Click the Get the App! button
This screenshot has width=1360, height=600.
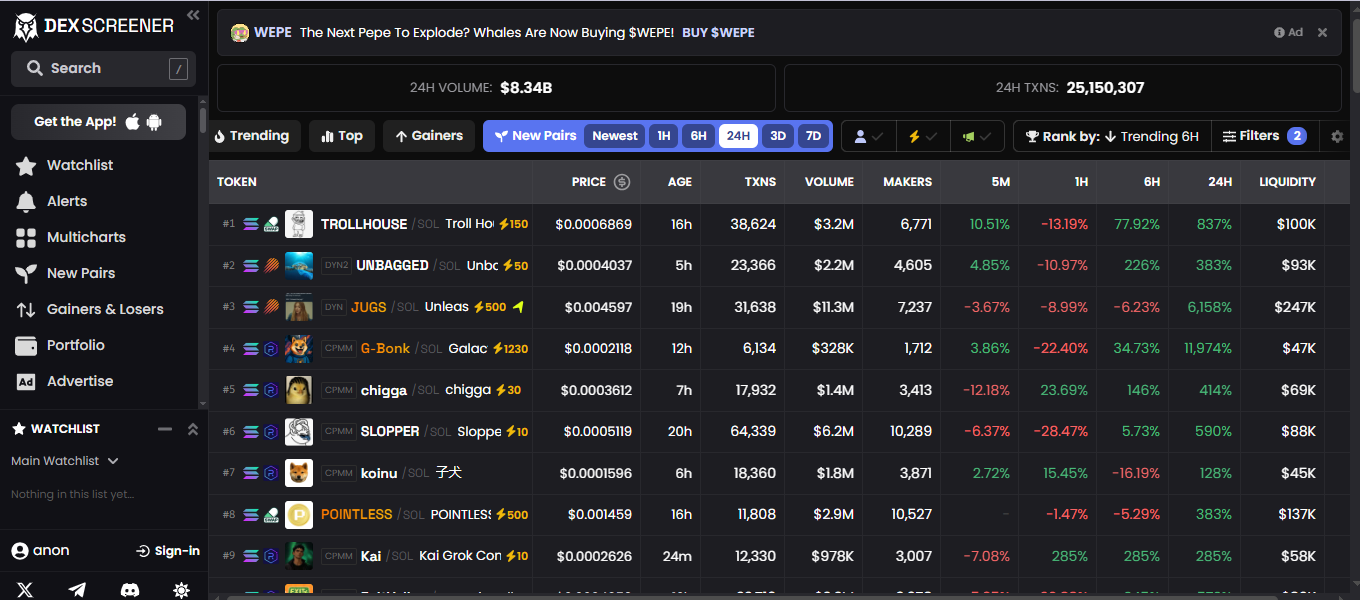pyautogui.click(x=98, y=122)
